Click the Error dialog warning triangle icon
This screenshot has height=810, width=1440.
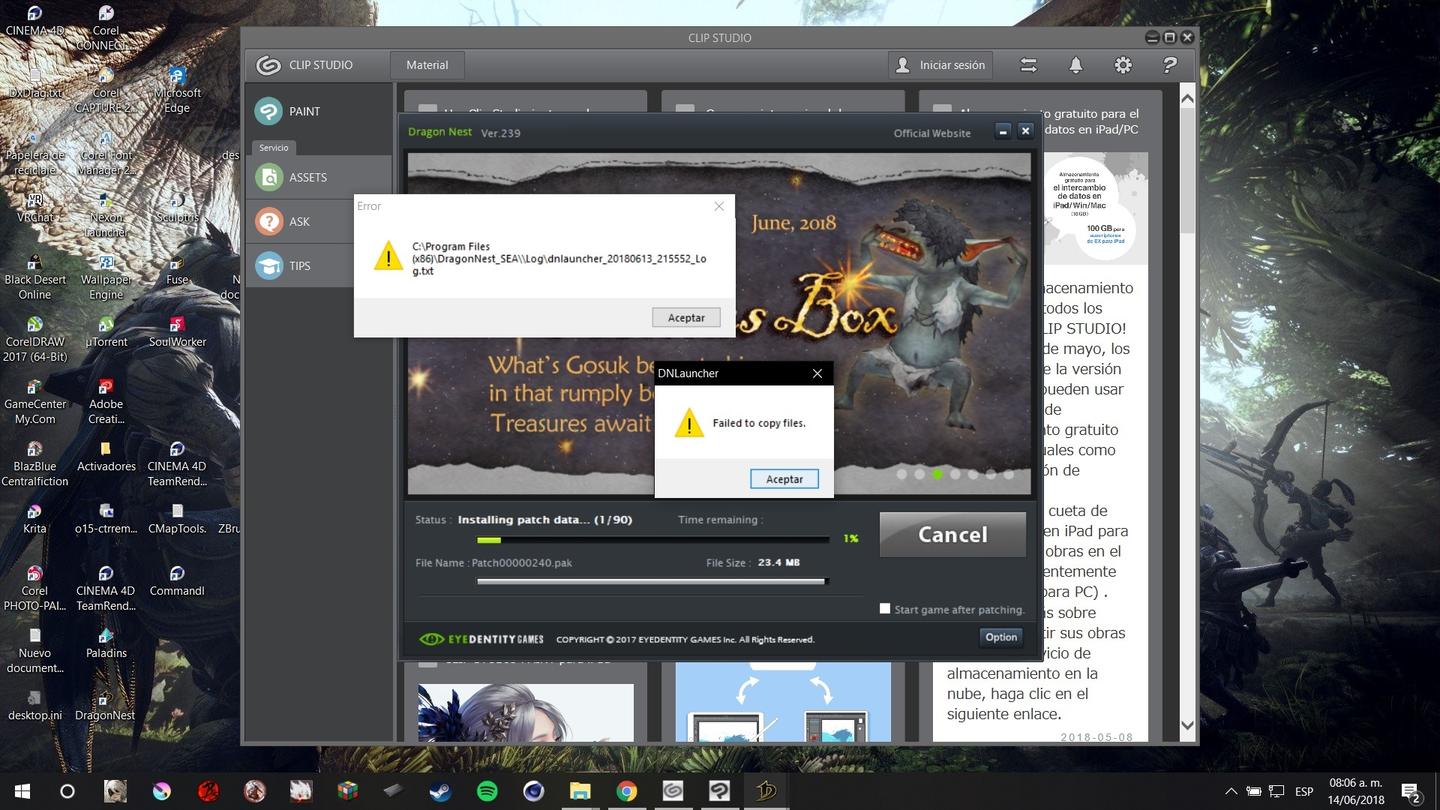pyautogui.click(x=388, y=256)
